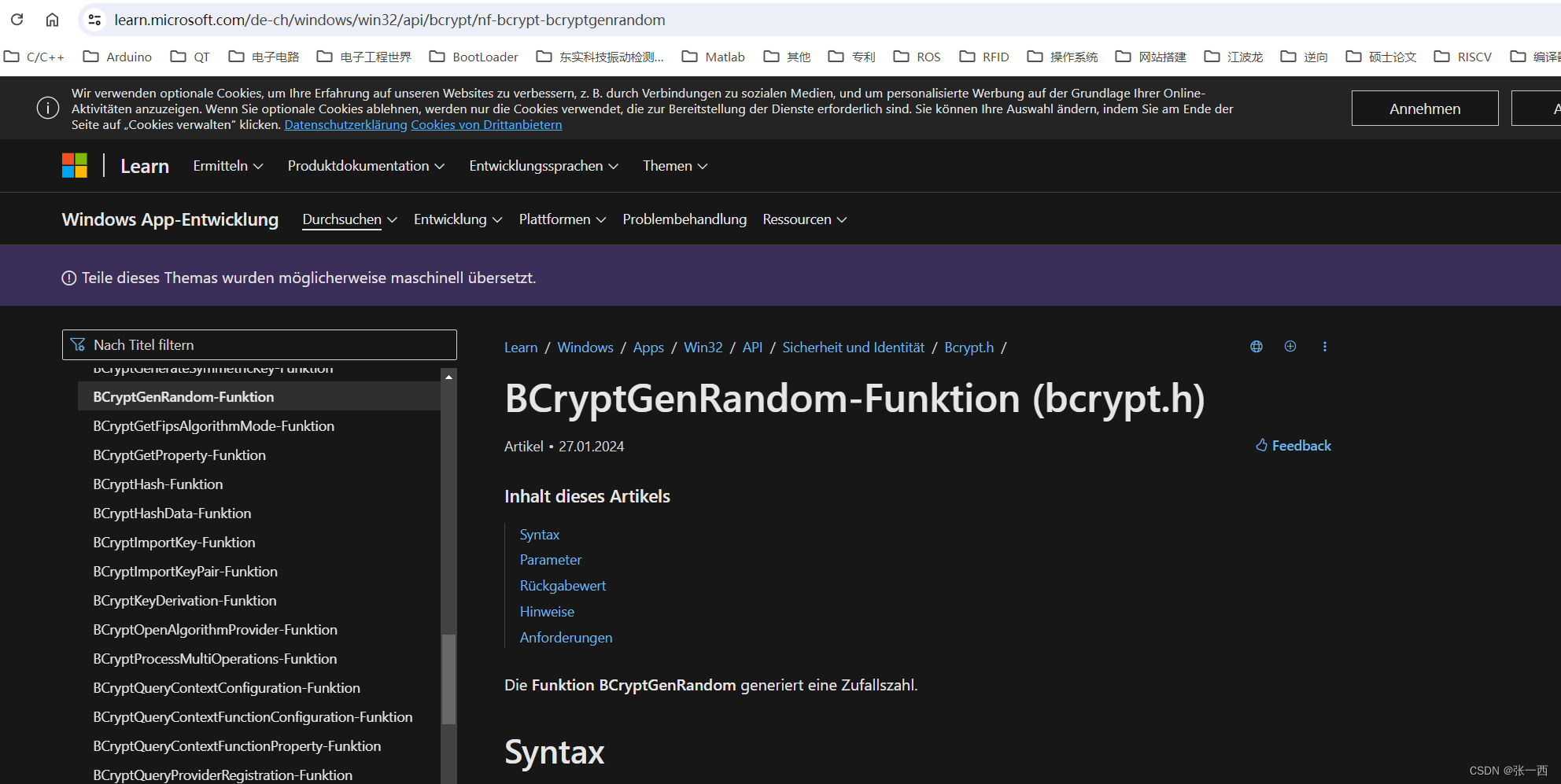This screenshot has height=784, width=1561.
Task: Jump to Rückgabewert section
Action: [x=563, y=586]
